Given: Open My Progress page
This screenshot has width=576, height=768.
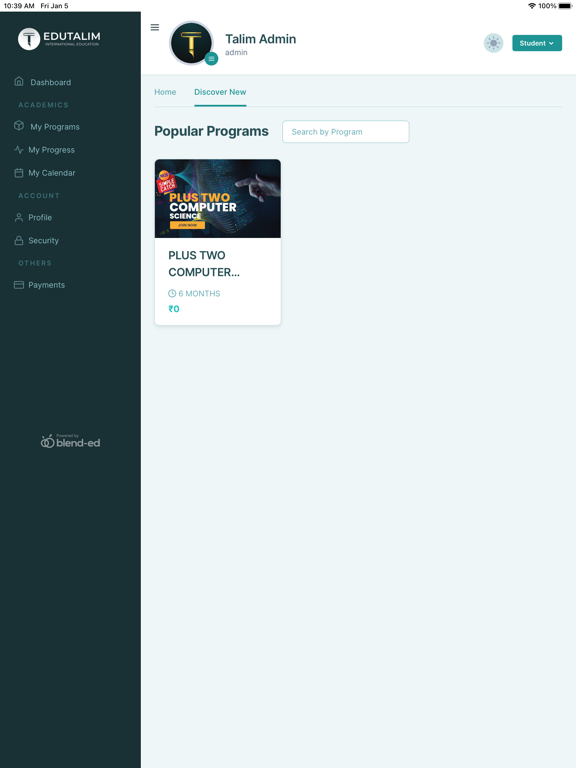Looking at the screenshot, I should point(51,150).
